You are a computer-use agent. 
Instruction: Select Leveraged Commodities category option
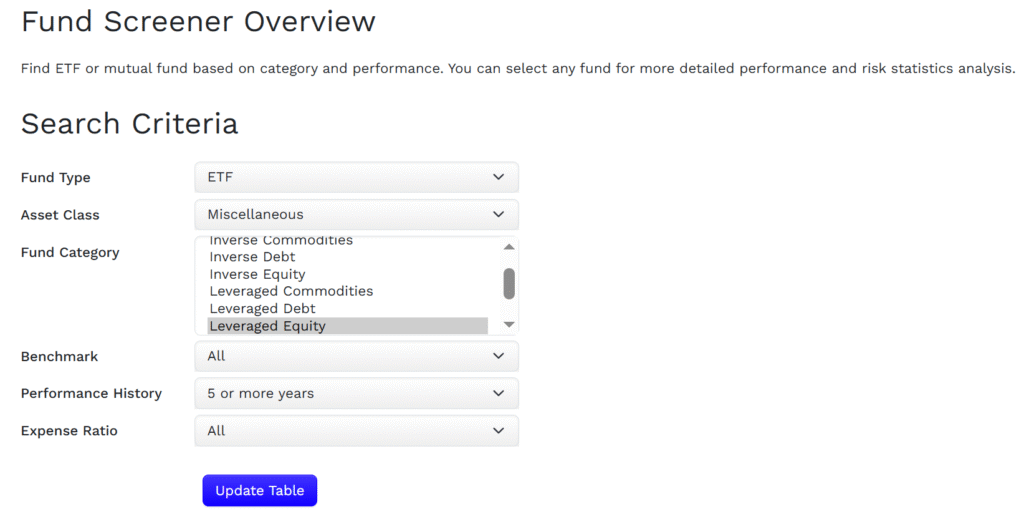pyautogui.click(x=291, y=291)
